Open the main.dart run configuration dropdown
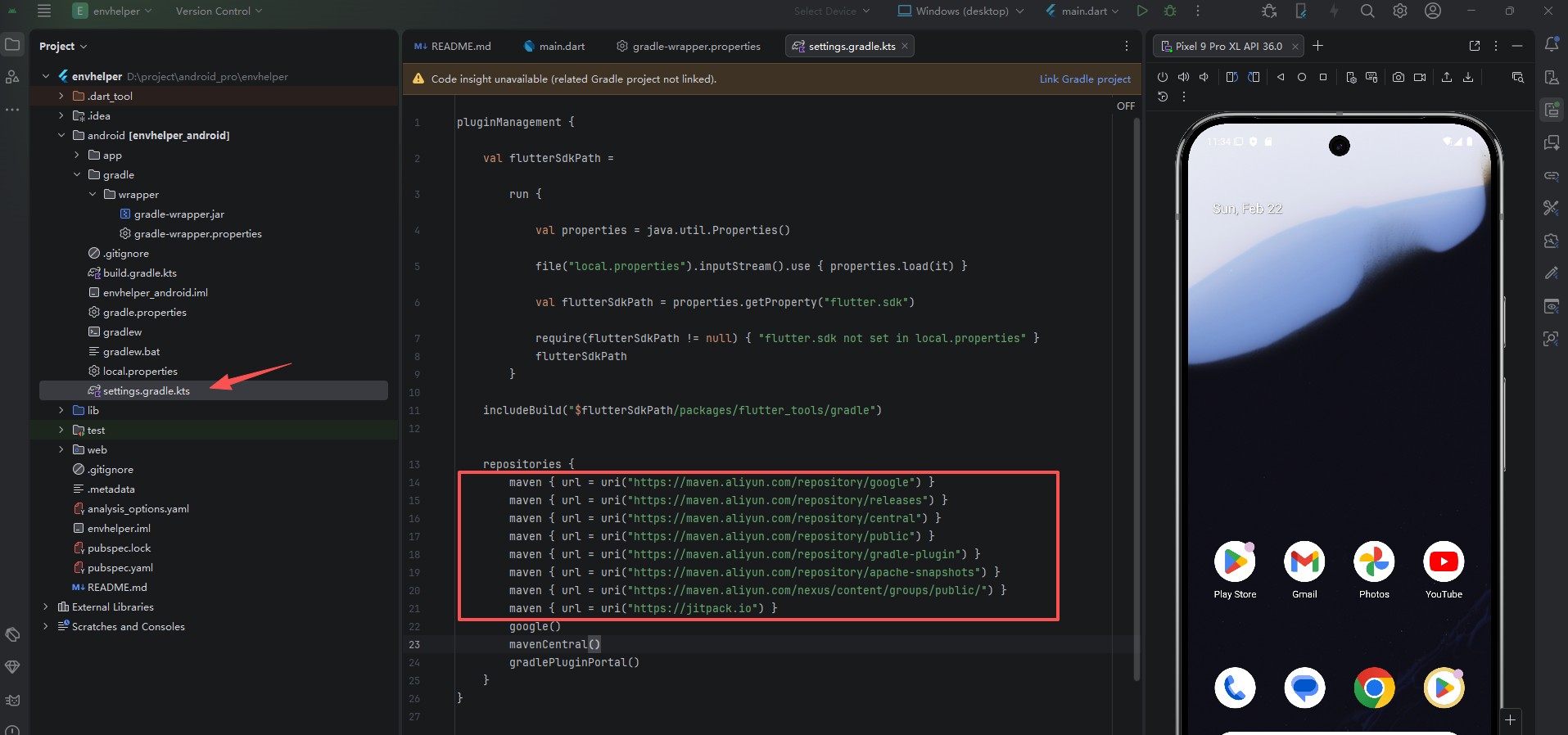Viewport: 1568px width, 735px height. click(x=1082, y=11)
